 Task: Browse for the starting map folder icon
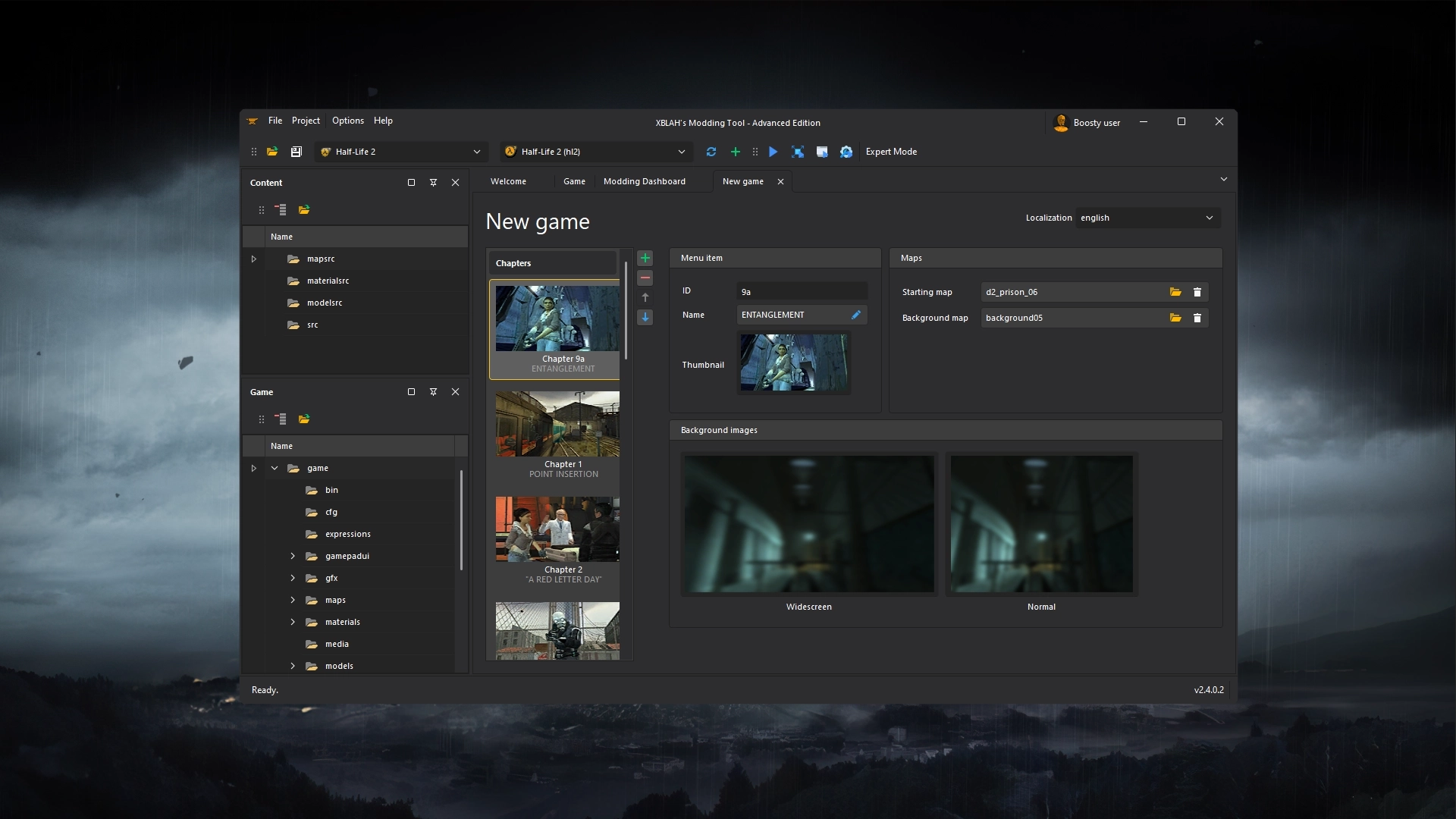(x=1175, y=292)
